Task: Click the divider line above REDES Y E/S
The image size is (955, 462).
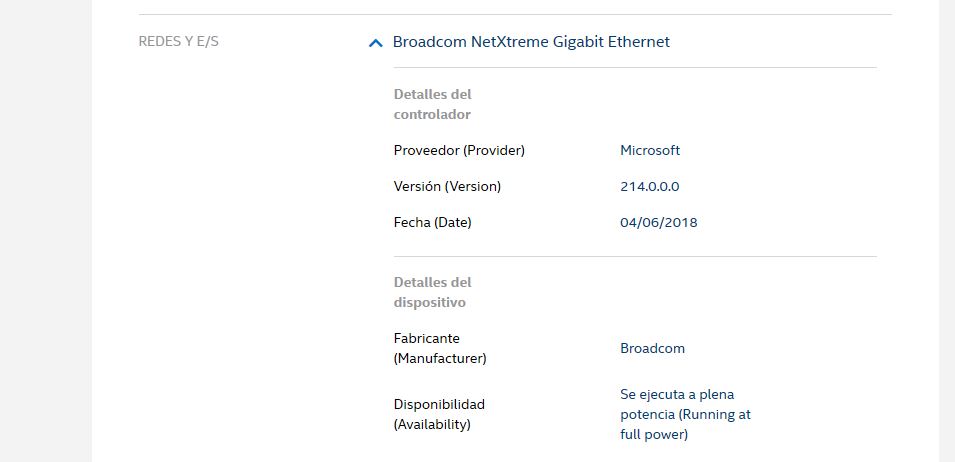Action: click(x=514, y=15)
